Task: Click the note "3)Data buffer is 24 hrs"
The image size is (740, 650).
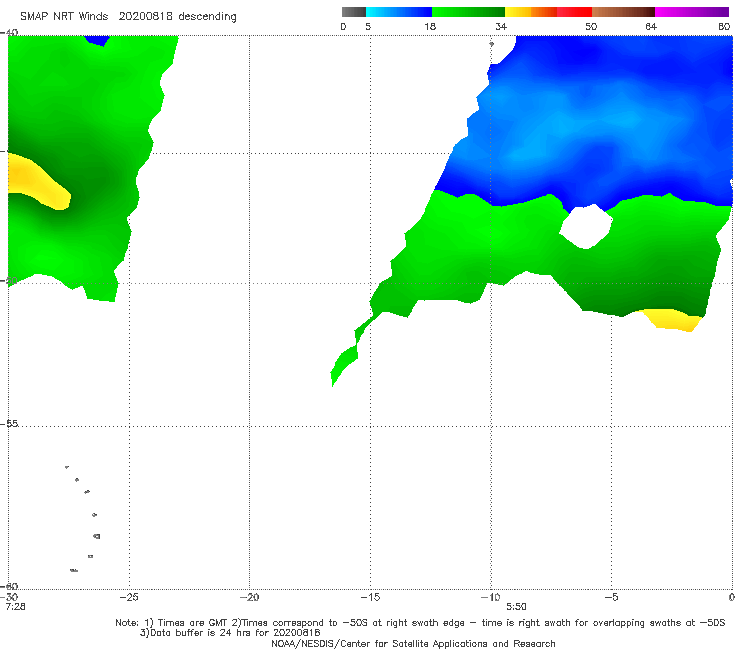Action: [x=229, y=633]
